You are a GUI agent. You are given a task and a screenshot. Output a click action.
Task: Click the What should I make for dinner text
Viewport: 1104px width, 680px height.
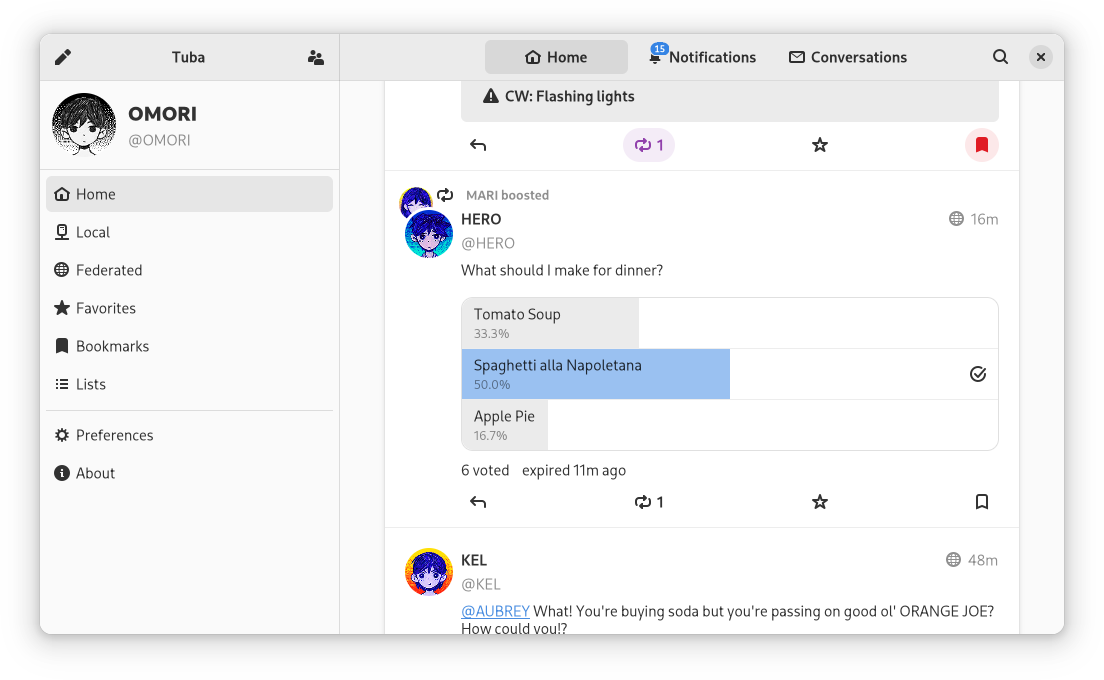pos(562,270)
